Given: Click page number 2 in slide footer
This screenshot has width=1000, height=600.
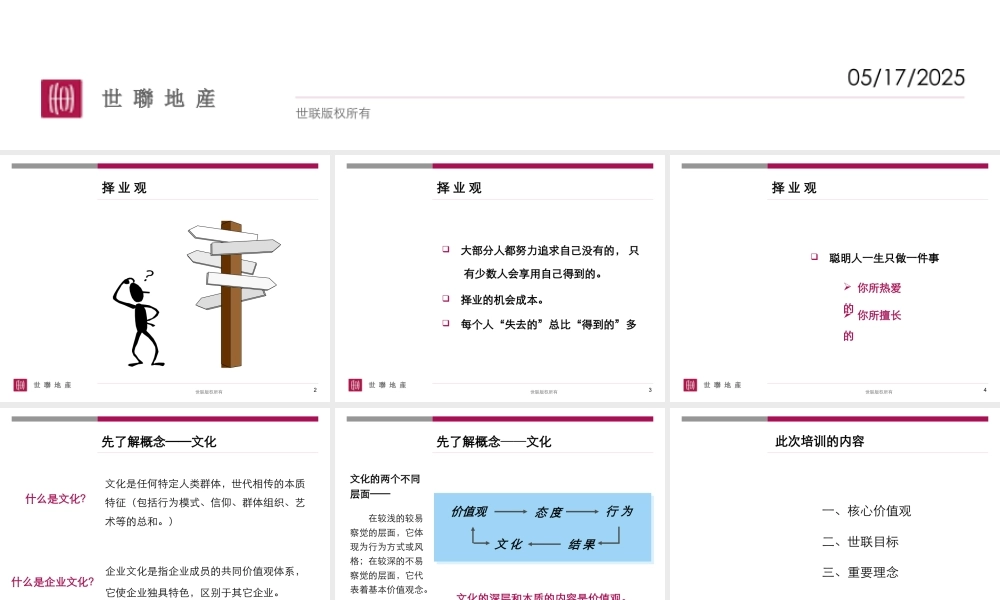Looking at the screenshot, I should click(315, 390).
